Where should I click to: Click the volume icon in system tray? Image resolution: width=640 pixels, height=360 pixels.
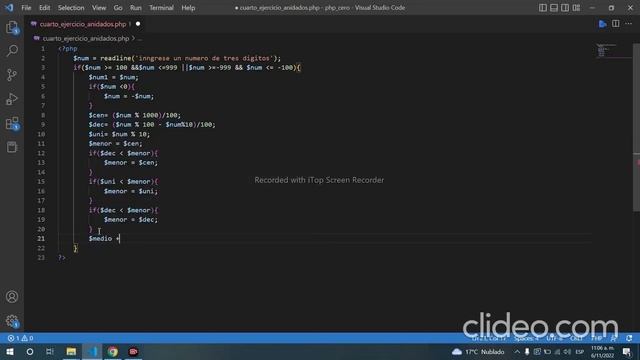tap(568, 351)
